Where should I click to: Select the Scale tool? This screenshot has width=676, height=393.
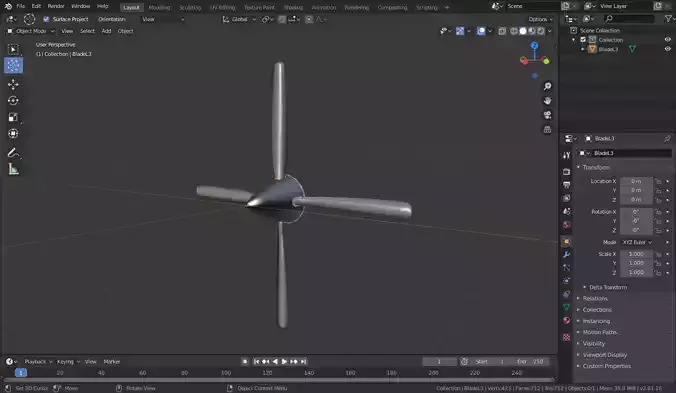(x=13, y=117)
